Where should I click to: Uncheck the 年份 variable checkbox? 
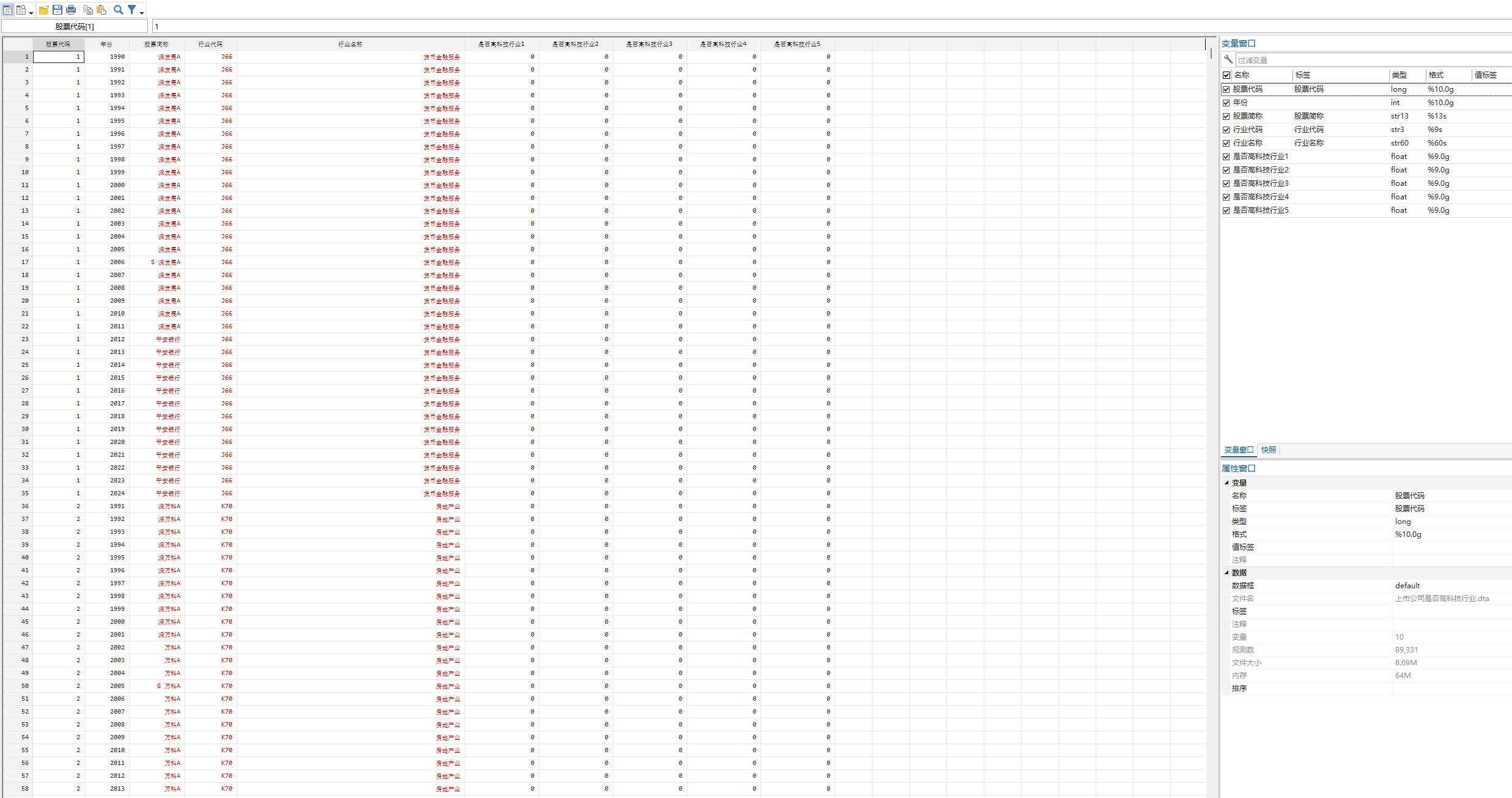coord(1226,103)
